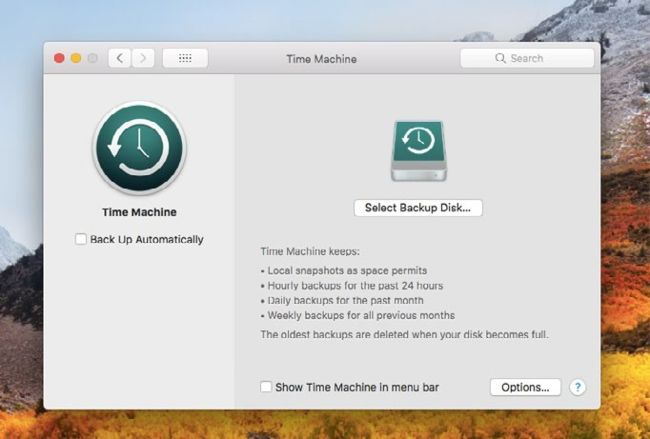This screenshot has width=650, height=439.
Task: Click 'Hourly backups for the past 24 hours'
Action: pyautogui.click(x=352, y=286)
